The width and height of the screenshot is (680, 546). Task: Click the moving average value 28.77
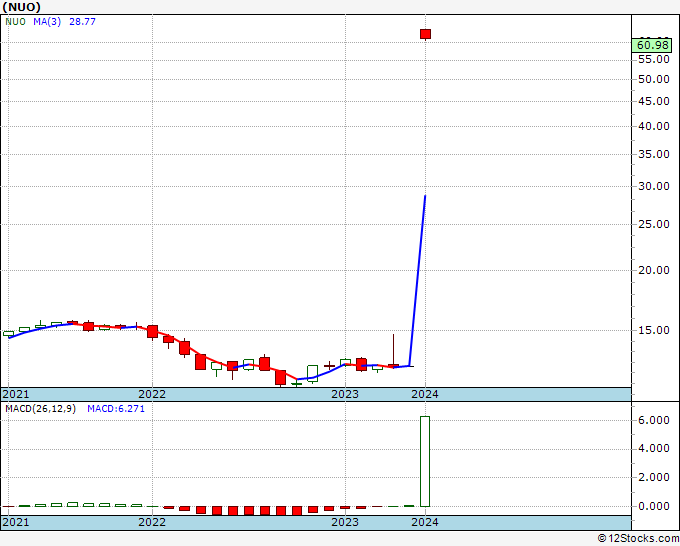coord(82,22)
